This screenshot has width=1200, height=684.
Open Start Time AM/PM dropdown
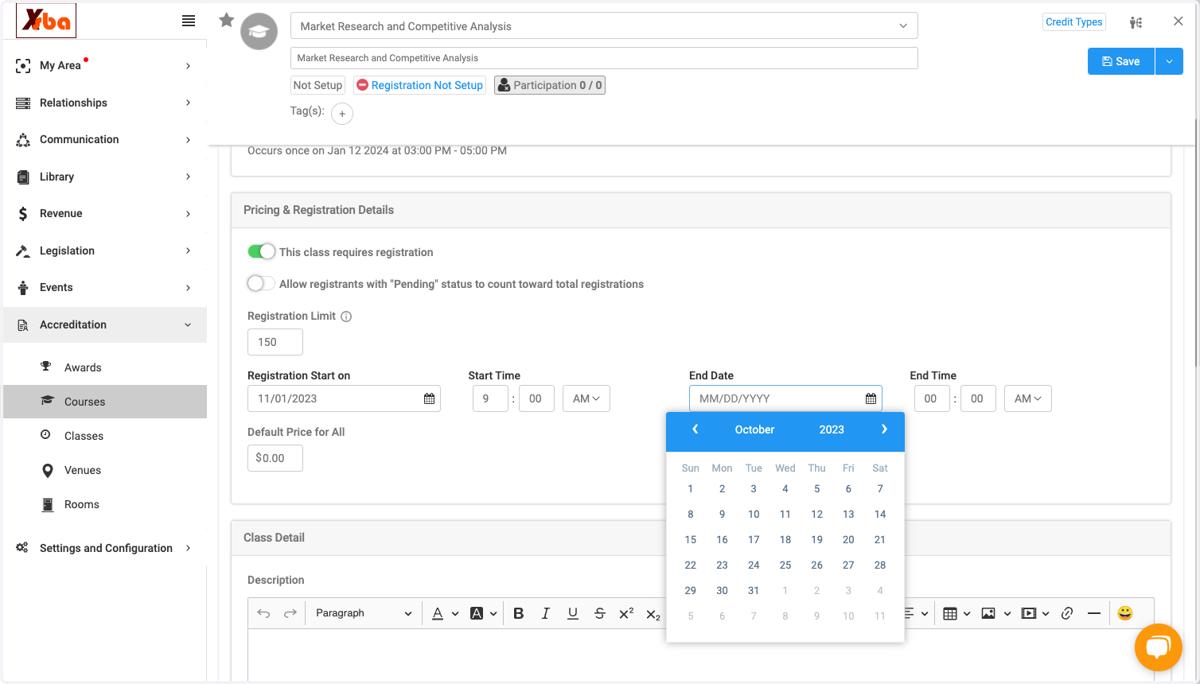point(586,398)
